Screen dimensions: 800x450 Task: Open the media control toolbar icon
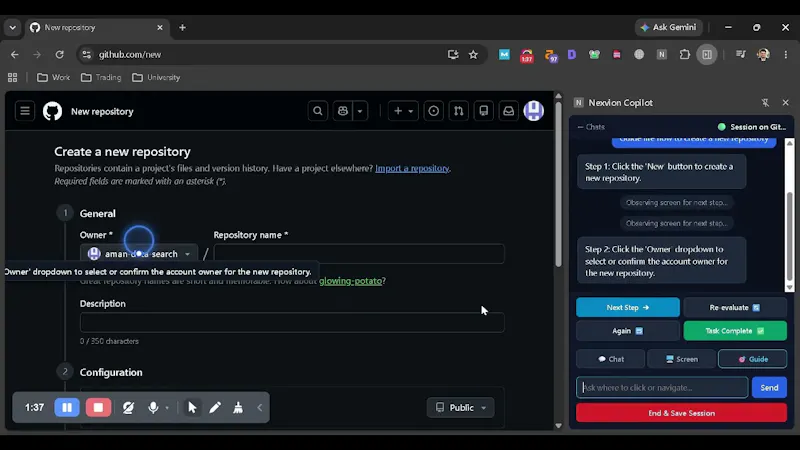point(740,55)
